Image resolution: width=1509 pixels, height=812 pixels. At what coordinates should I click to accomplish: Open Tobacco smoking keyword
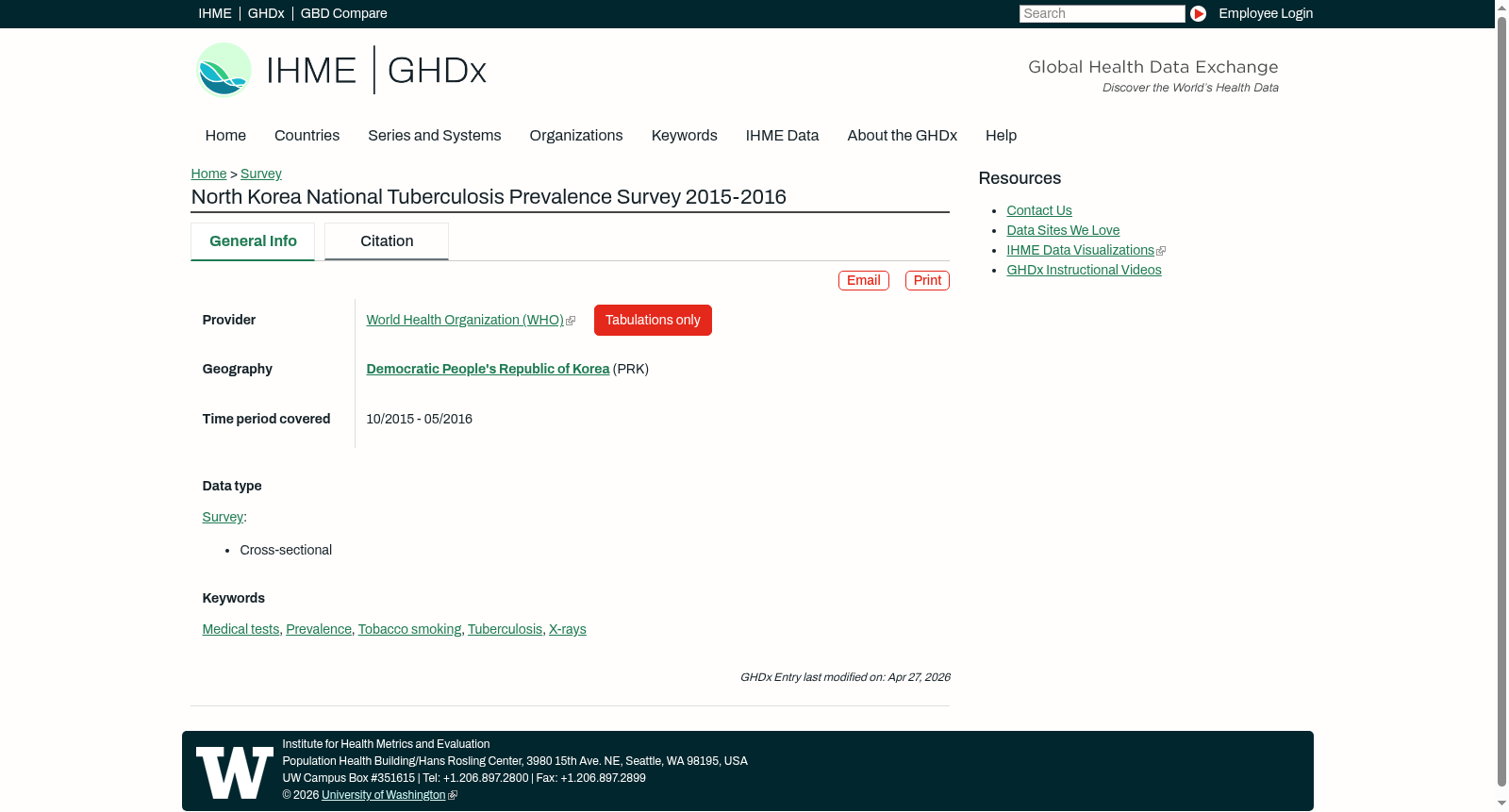click(x=409, y=629)
